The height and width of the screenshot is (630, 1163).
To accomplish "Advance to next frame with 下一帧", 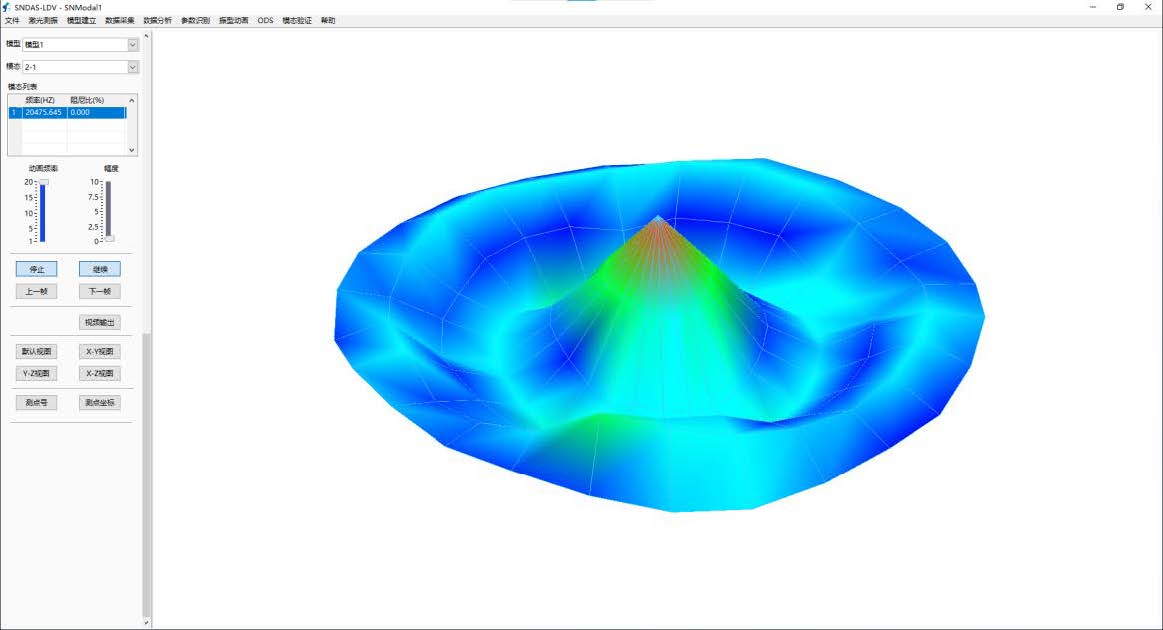I will coord(100,291).
